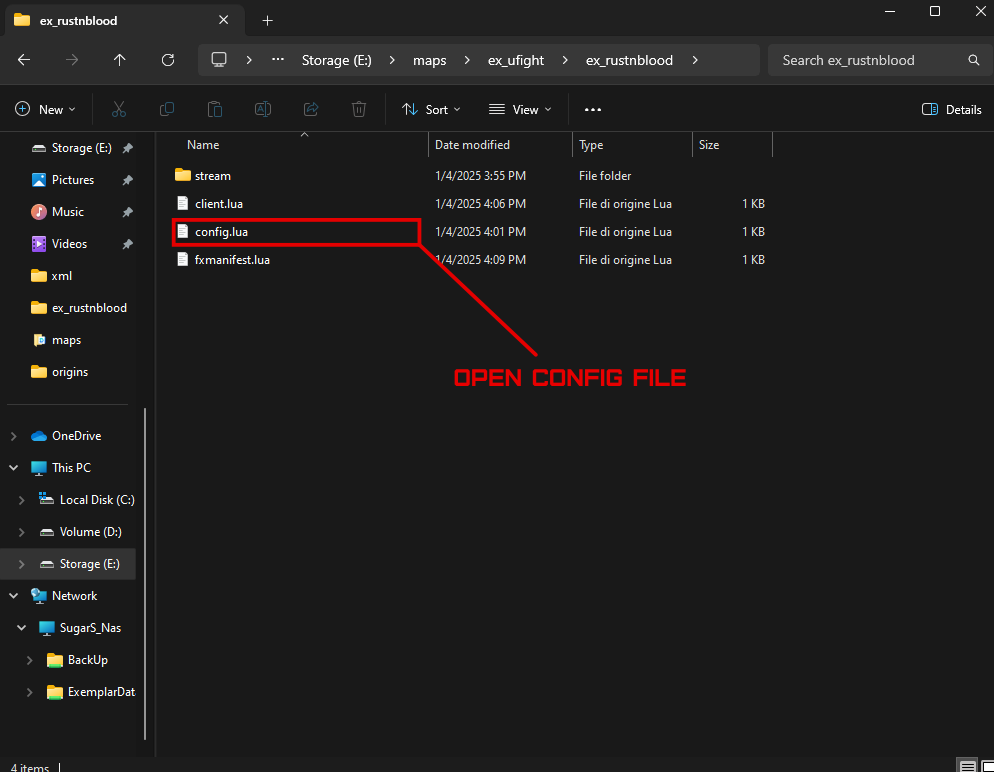Open Videos in Quick access
Screen dimensions: 994x772
pyautogui.click(x=60, y=244)
